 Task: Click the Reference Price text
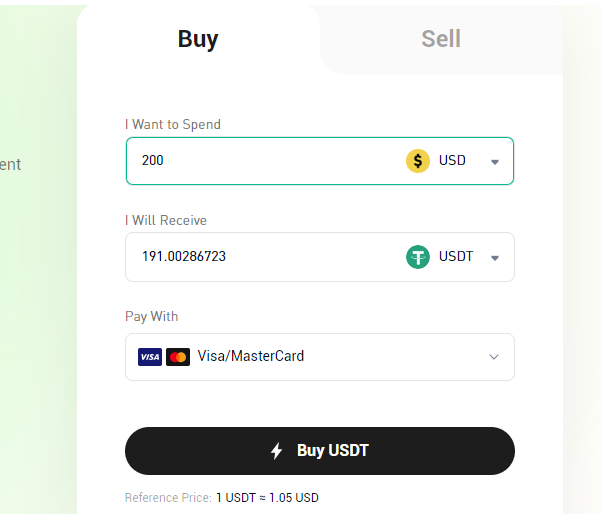(222, 498)
